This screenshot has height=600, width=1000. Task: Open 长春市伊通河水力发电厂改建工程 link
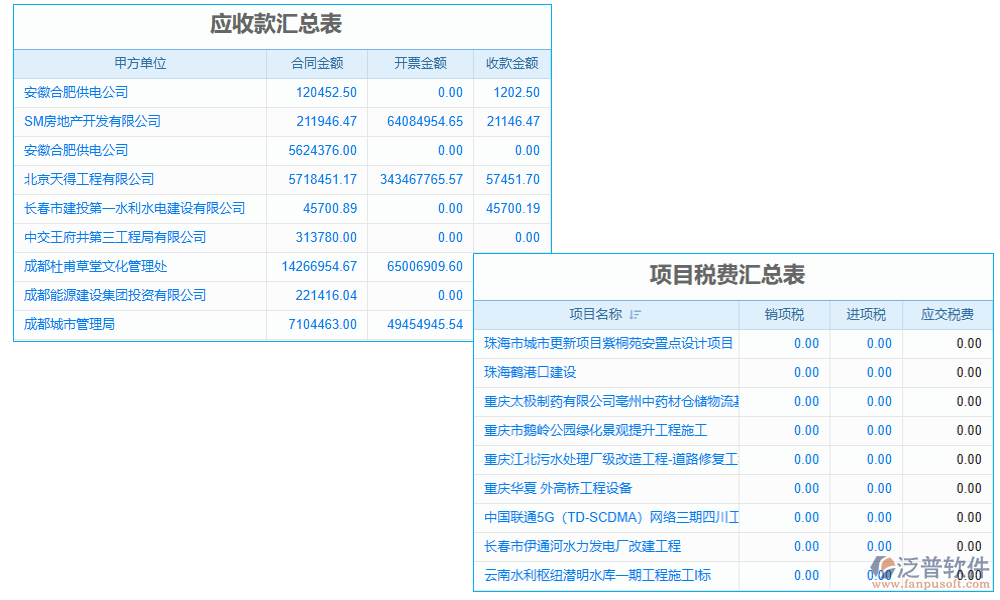click(582, 546)
